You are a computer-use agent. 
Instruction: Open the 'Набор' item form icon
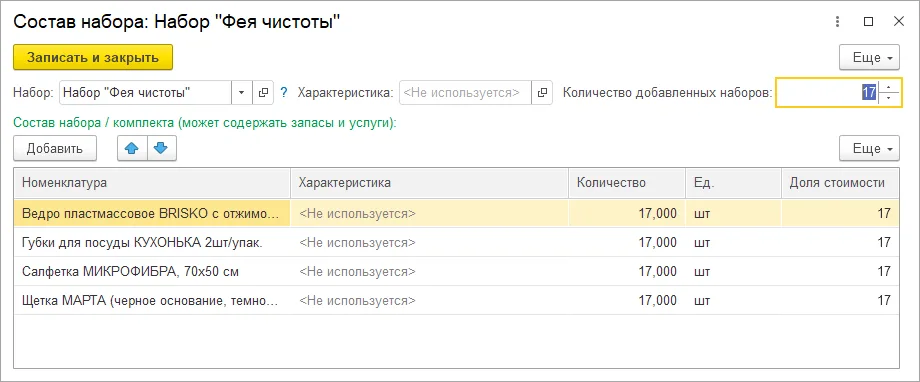click(263, 93)
